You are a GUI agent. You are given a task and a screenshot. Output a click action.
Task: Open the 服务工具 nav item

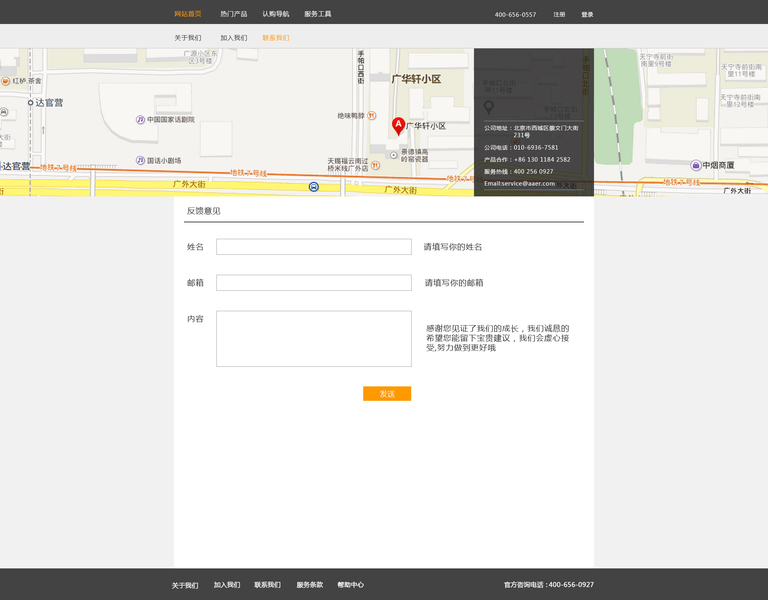point(318,14)
